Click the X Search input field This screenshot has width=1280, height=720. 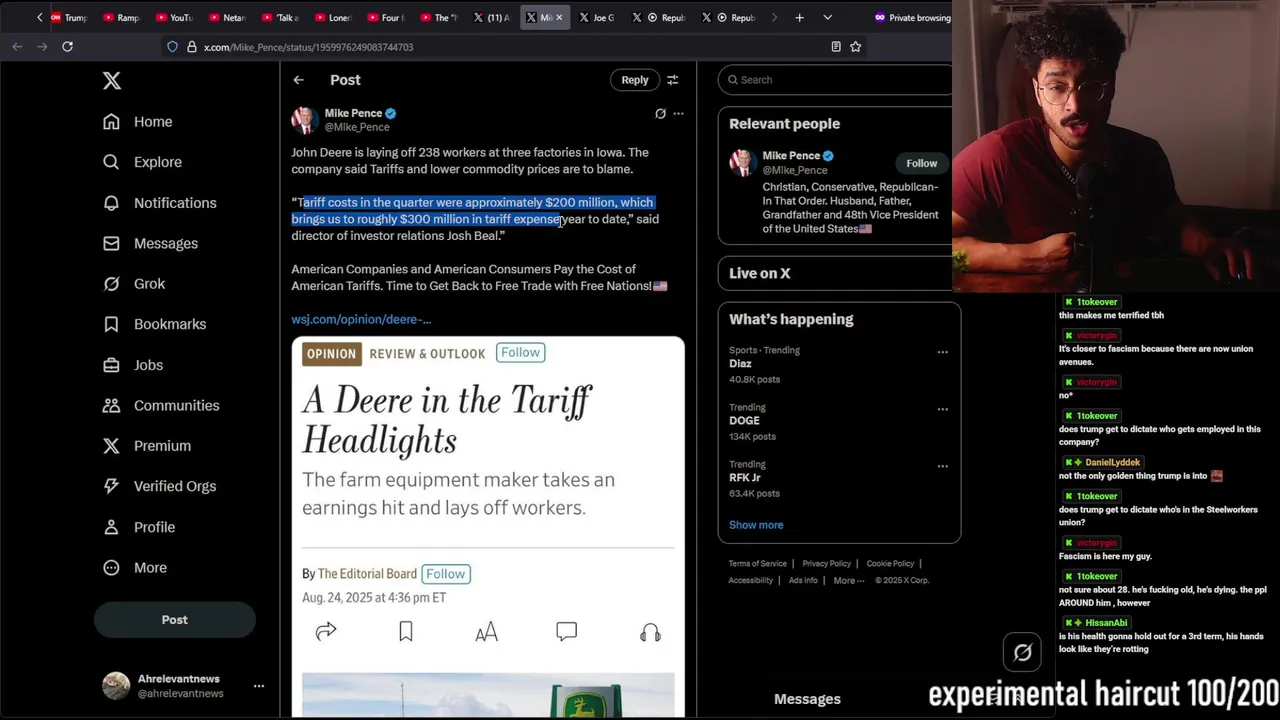pyautogui.click(x=835, y=80)
